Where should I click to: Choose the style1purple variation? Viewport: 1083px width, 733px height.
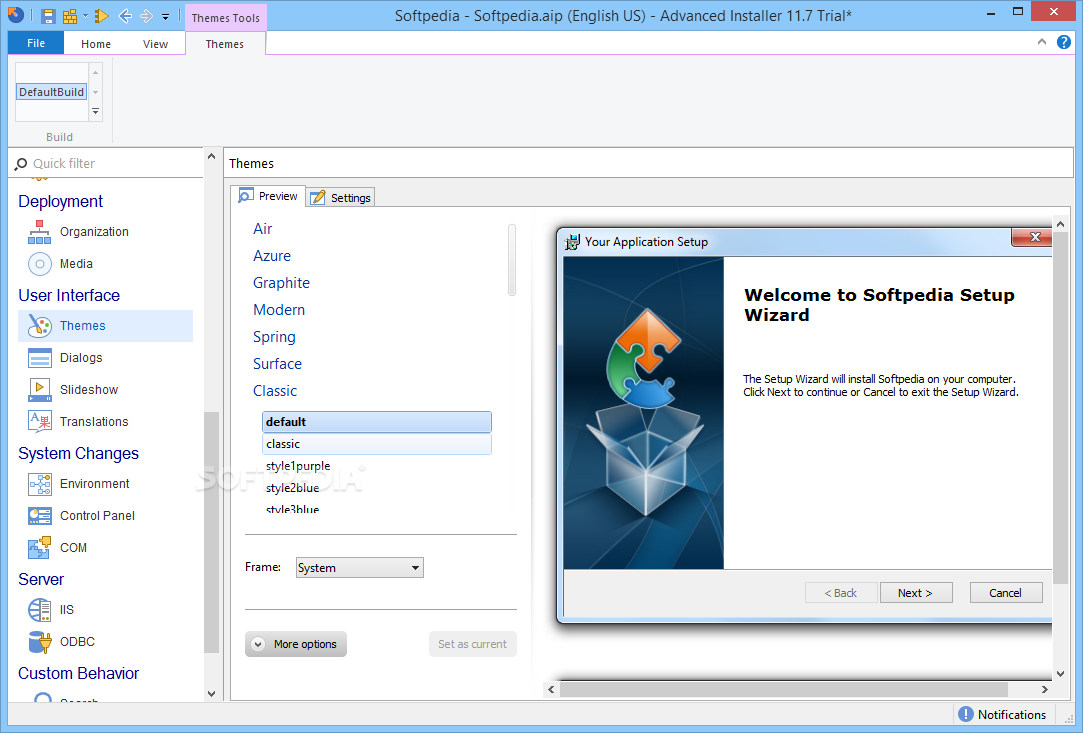(298, 466)
